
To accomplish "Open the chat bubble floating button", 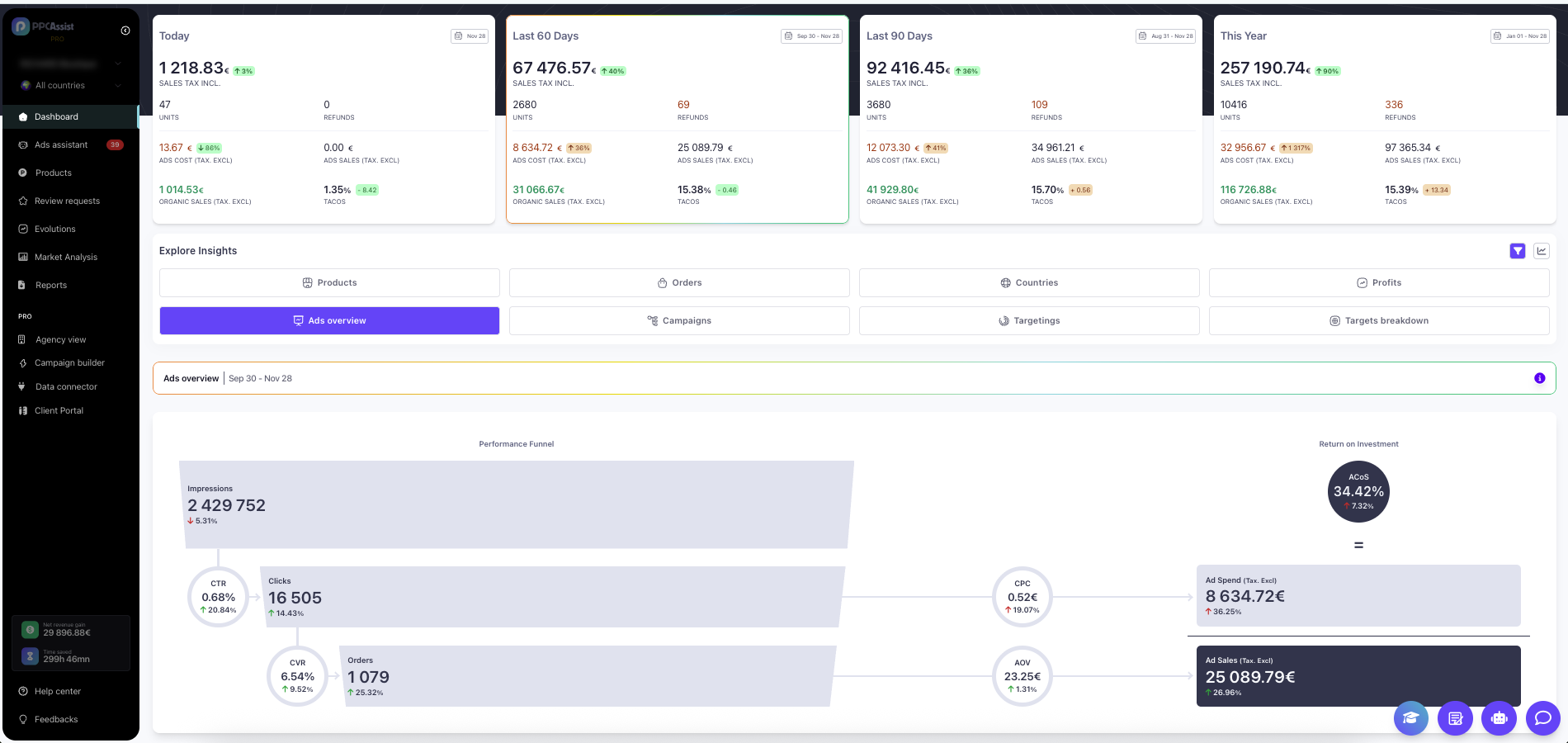I will [x=1542, y=718].
